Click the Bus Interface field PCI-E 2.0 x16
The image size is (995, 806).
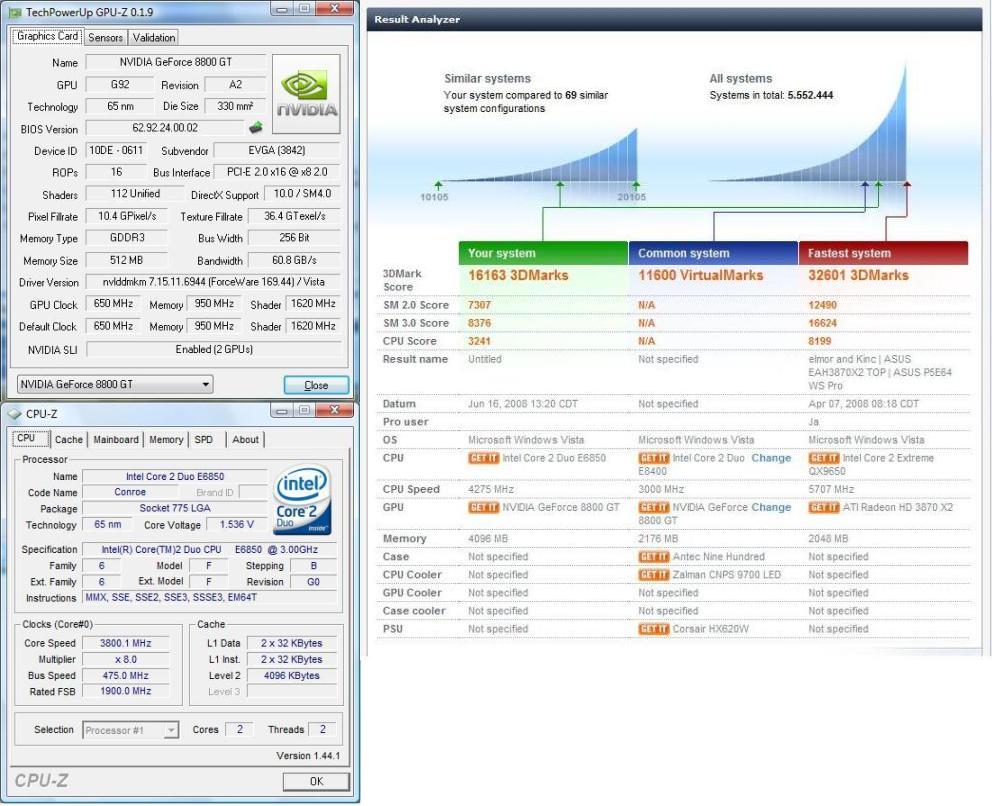(x=277, y=172)
